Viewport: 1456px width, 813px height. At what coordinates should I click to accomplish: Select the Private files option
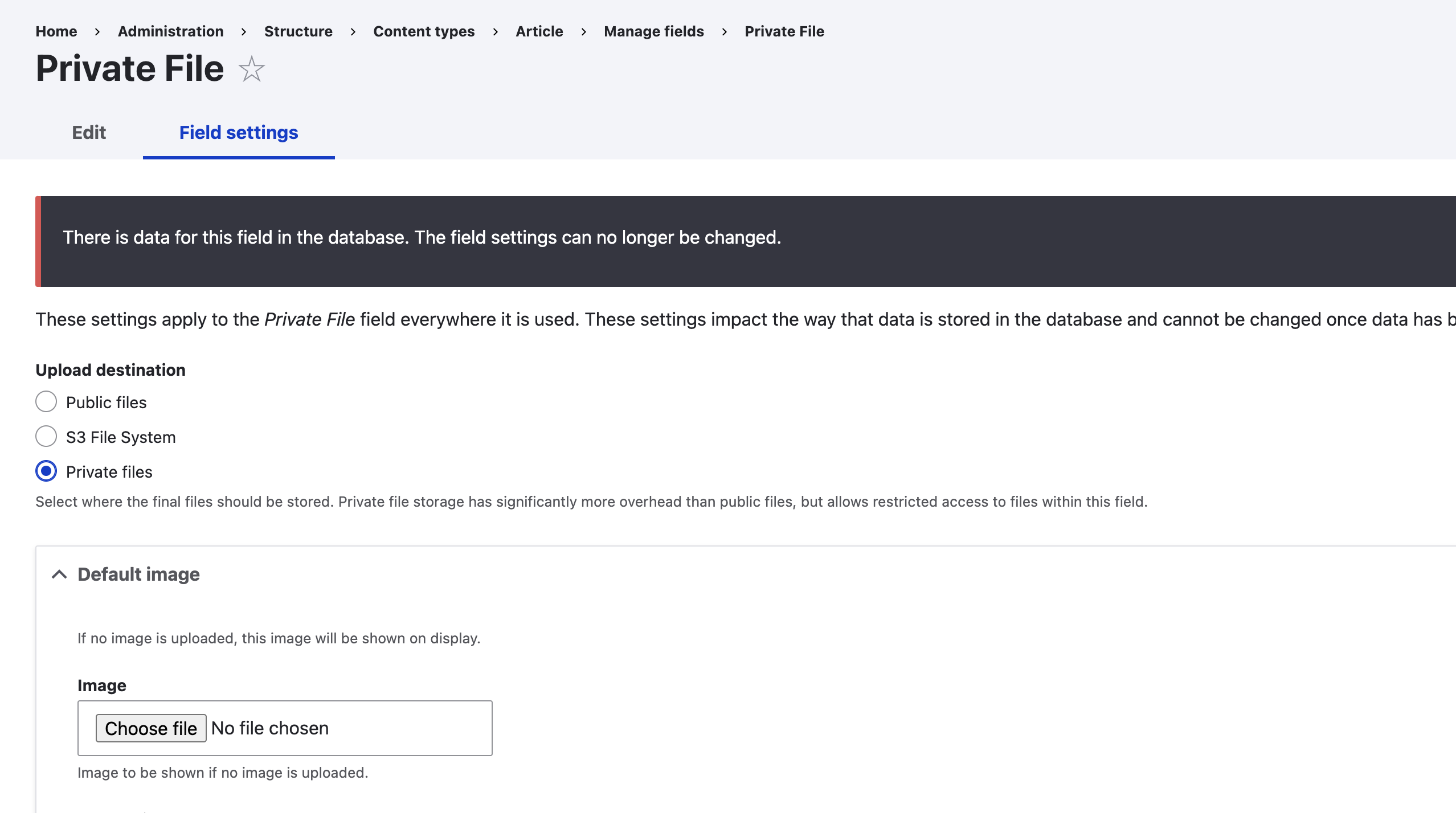(46, 471)
